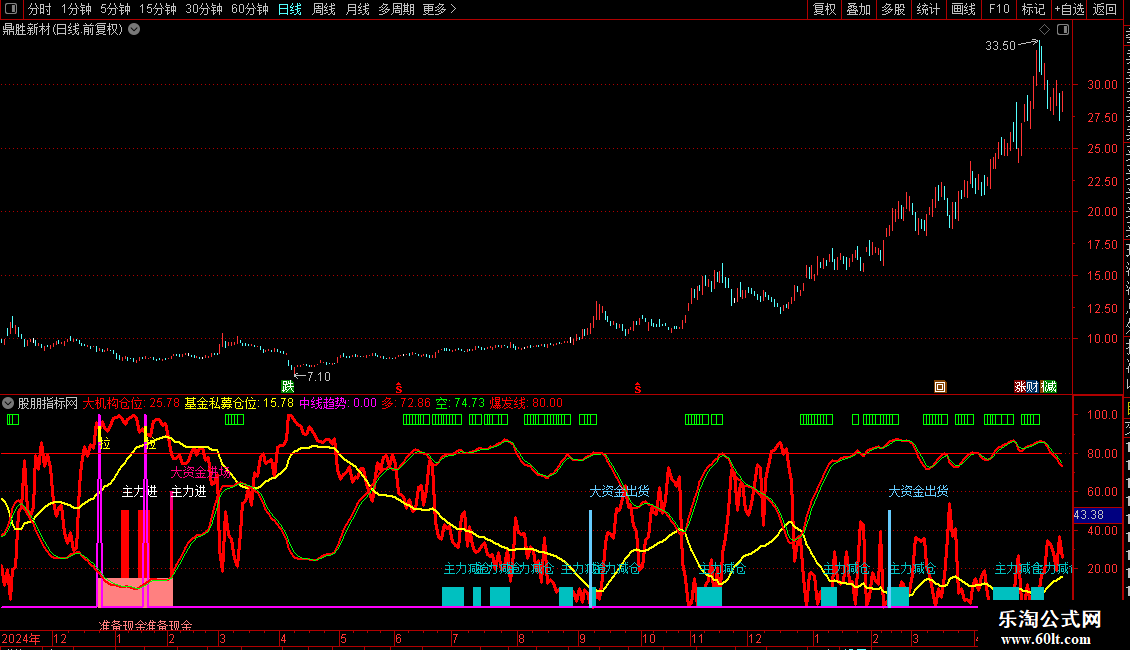
Task: Add stock with +自选 button
Action: (x=1069, y=9)
